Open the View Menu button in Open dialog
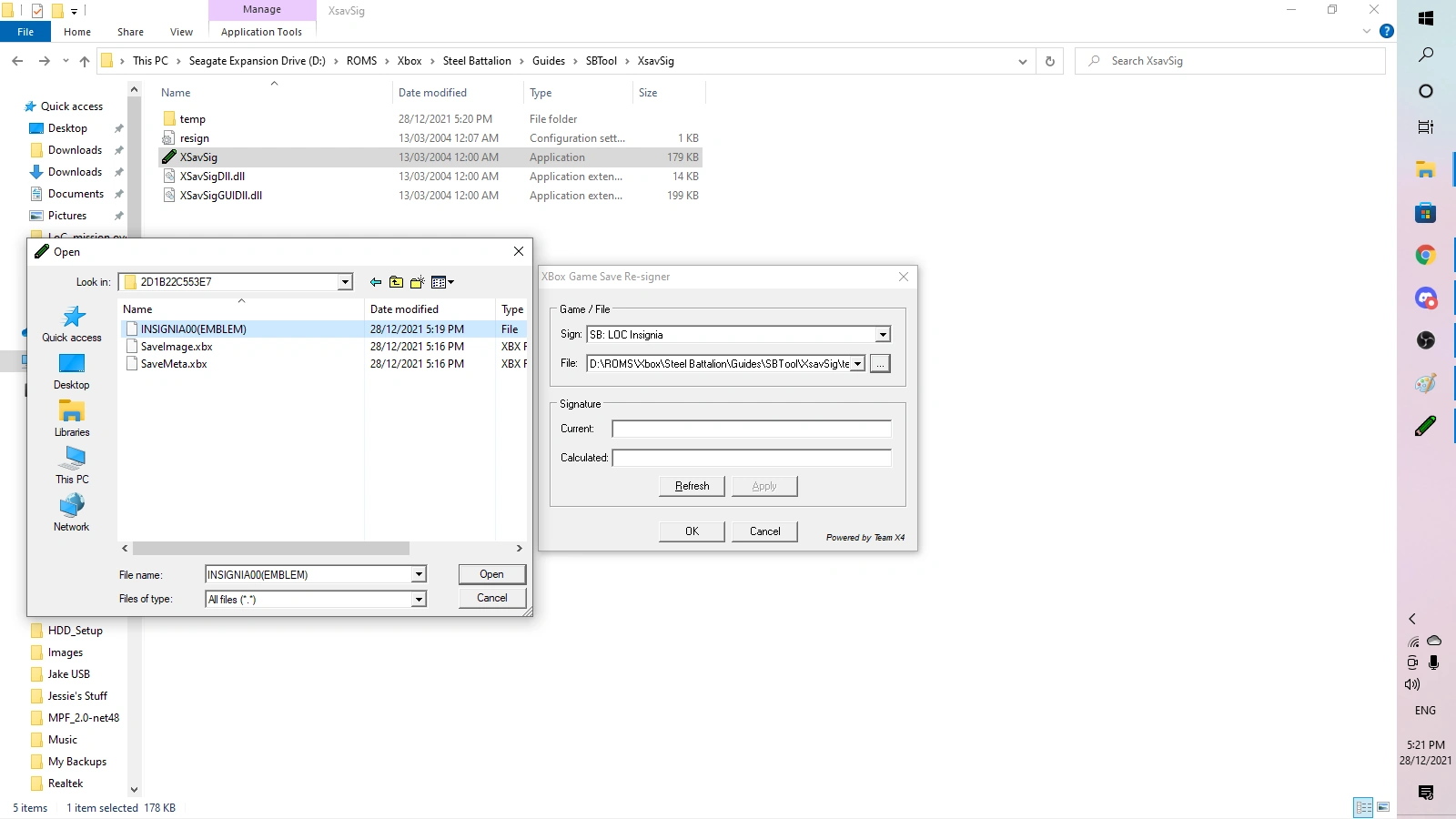 [442, 282]
